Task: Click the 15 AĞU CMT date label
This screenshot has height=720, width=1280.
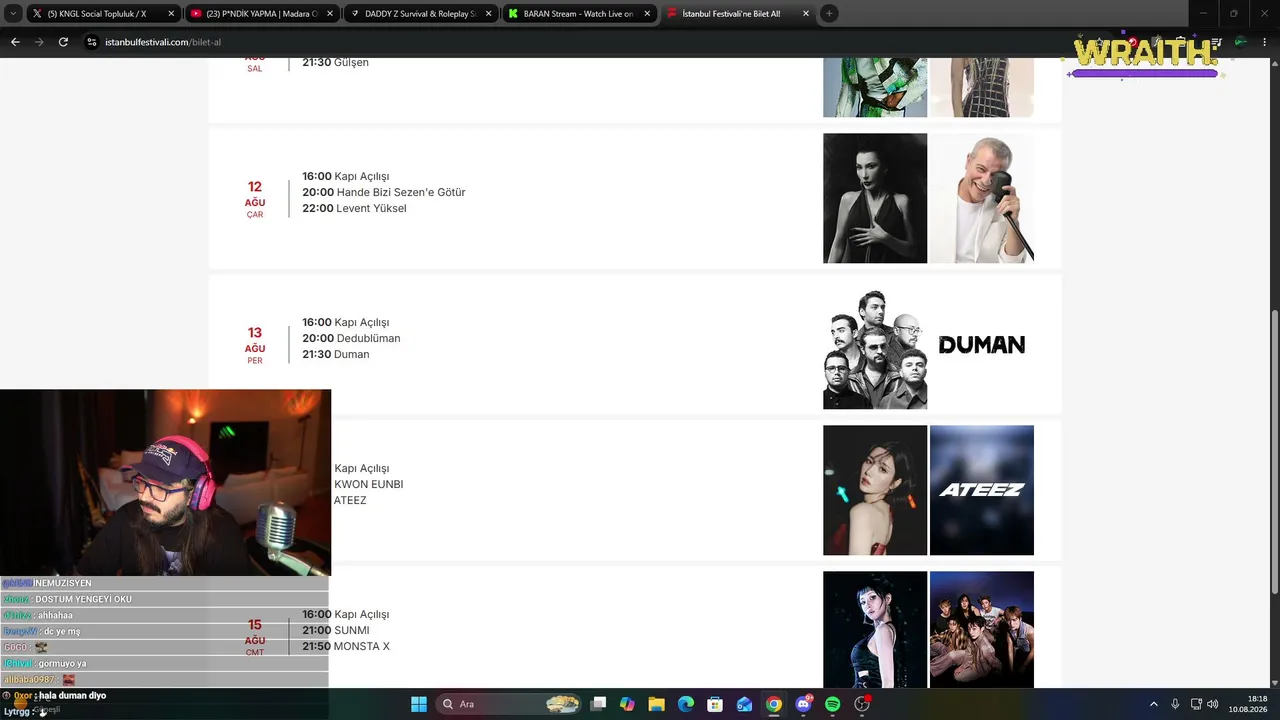Action: [255, 638]
